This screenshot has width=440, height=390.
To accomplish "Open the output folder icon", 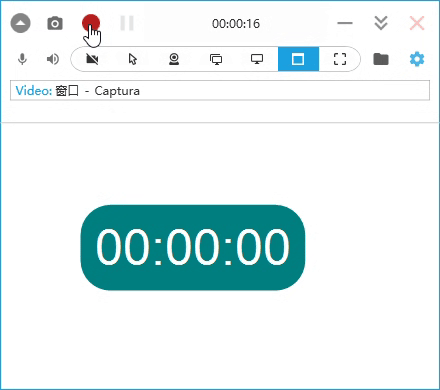I will (x=381, y=59).
